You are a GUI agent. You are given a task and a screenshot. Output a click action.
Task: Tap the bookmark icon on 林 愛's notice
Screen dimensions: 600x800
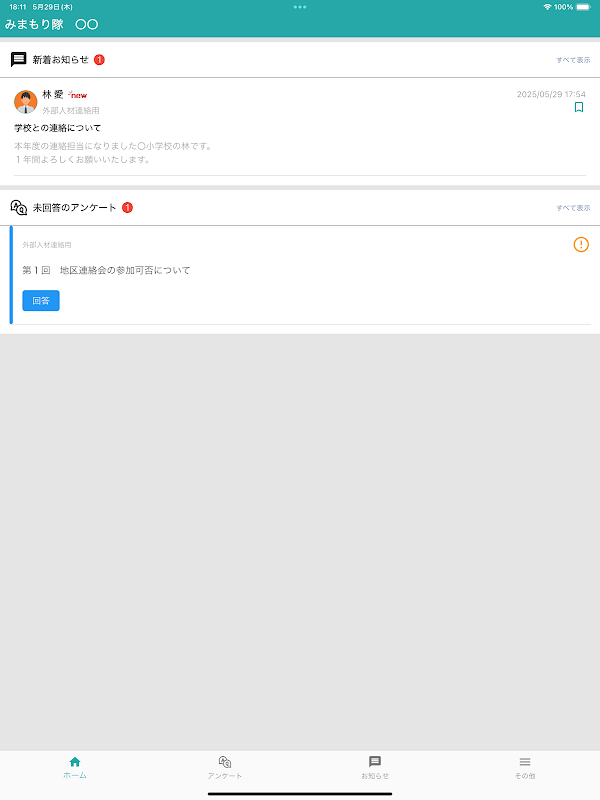pyautogui.click(x=579, y=107)
